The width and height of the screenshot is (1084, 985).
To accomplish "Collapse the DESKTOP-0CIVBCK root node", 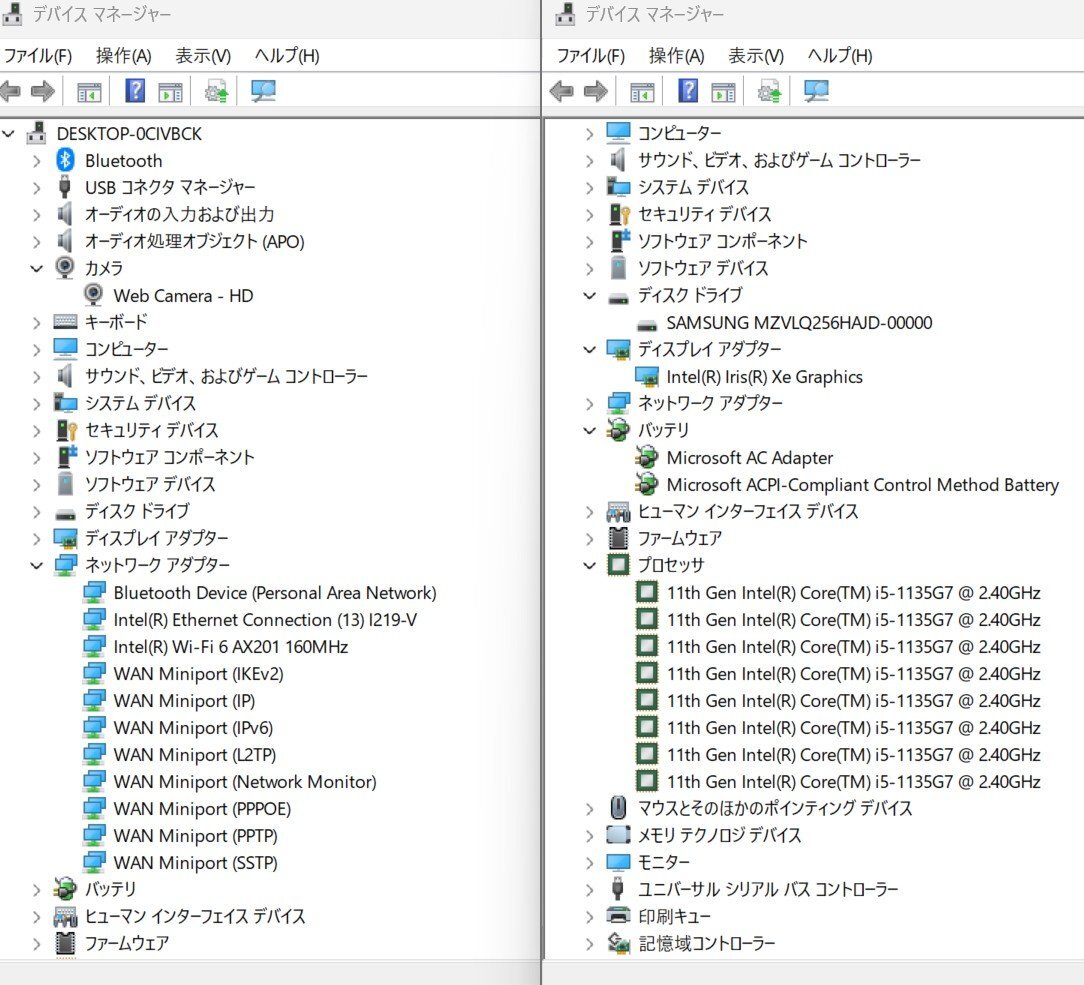I will (8, 133).
